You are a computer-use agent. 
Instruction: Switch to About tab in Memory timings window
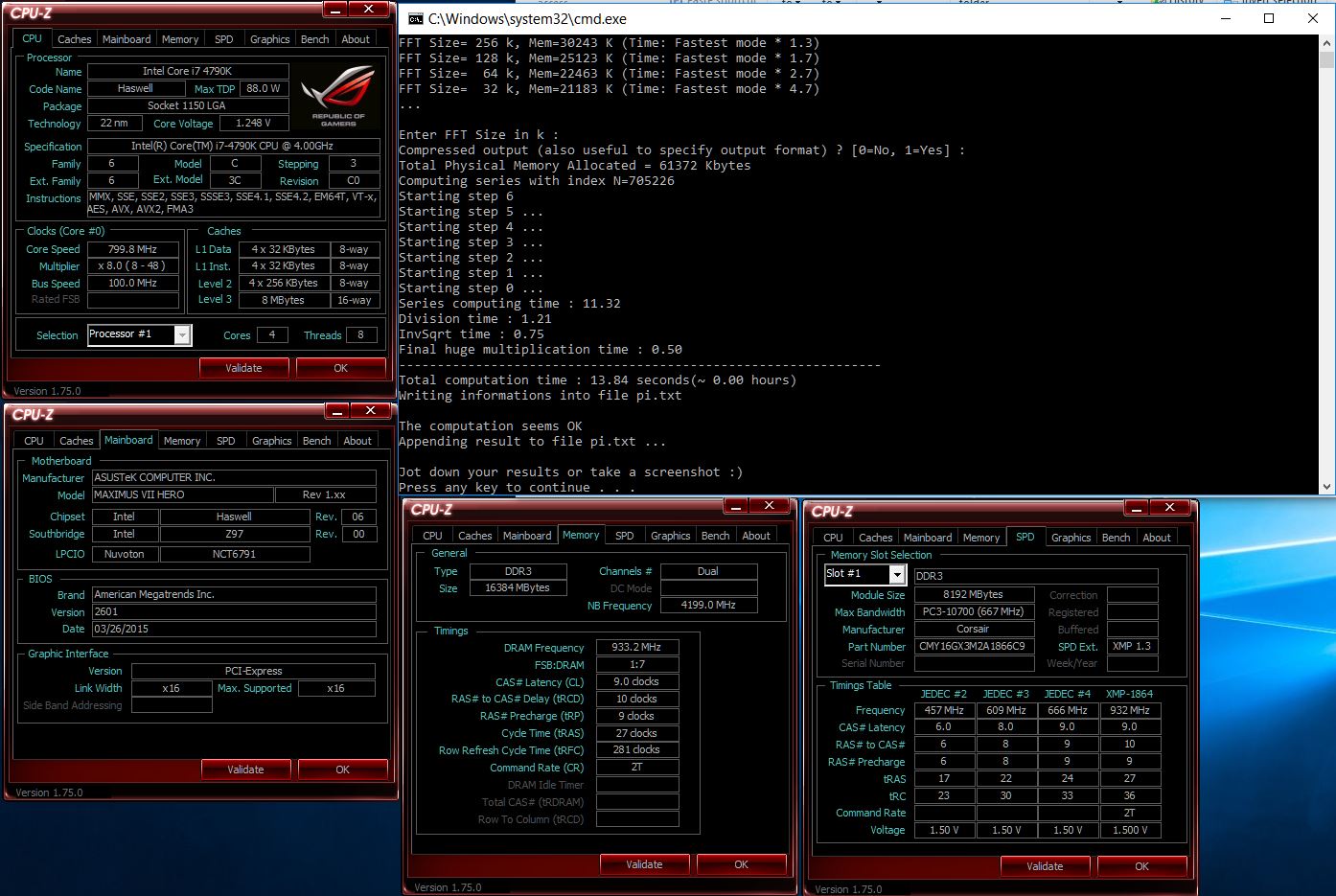(756, 536)
